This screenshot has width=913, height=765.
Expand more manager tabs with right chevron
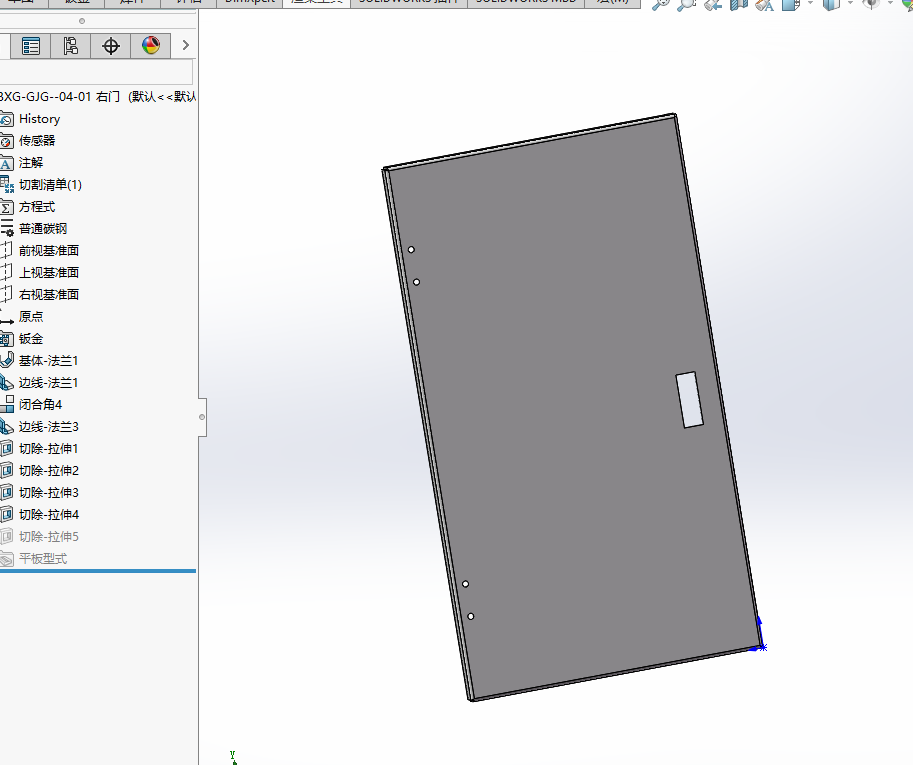[185, 46]
